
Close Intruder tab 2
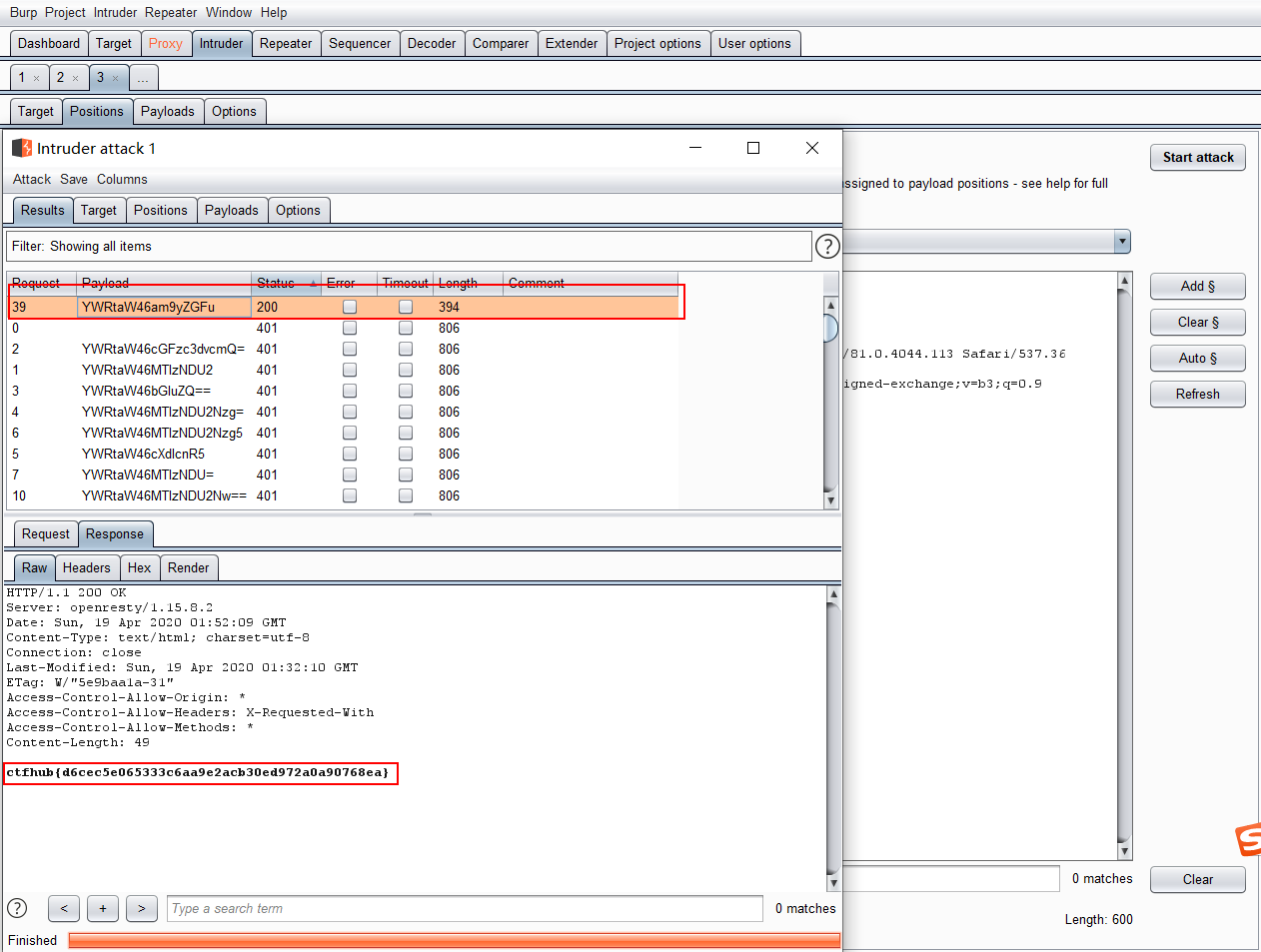pyautogui.click(x=75, y=78)
